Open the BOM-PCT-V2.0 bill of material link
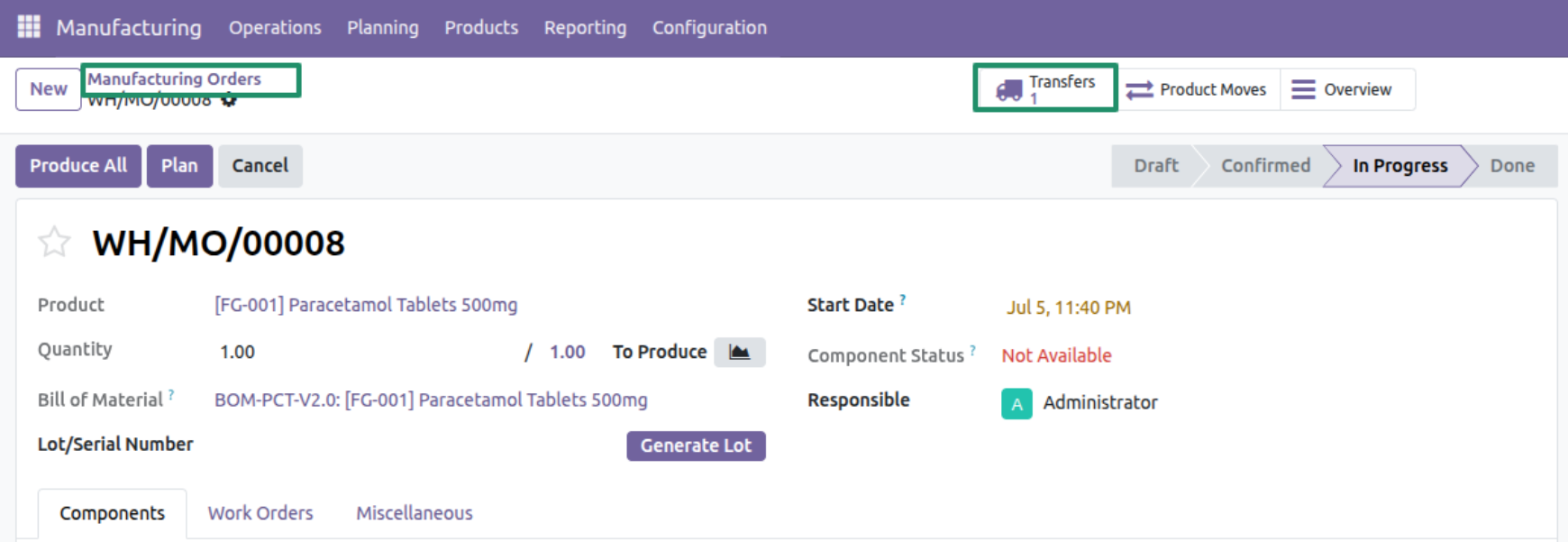The height and width of the screenshot is (542, 1568). coord(431,400)
